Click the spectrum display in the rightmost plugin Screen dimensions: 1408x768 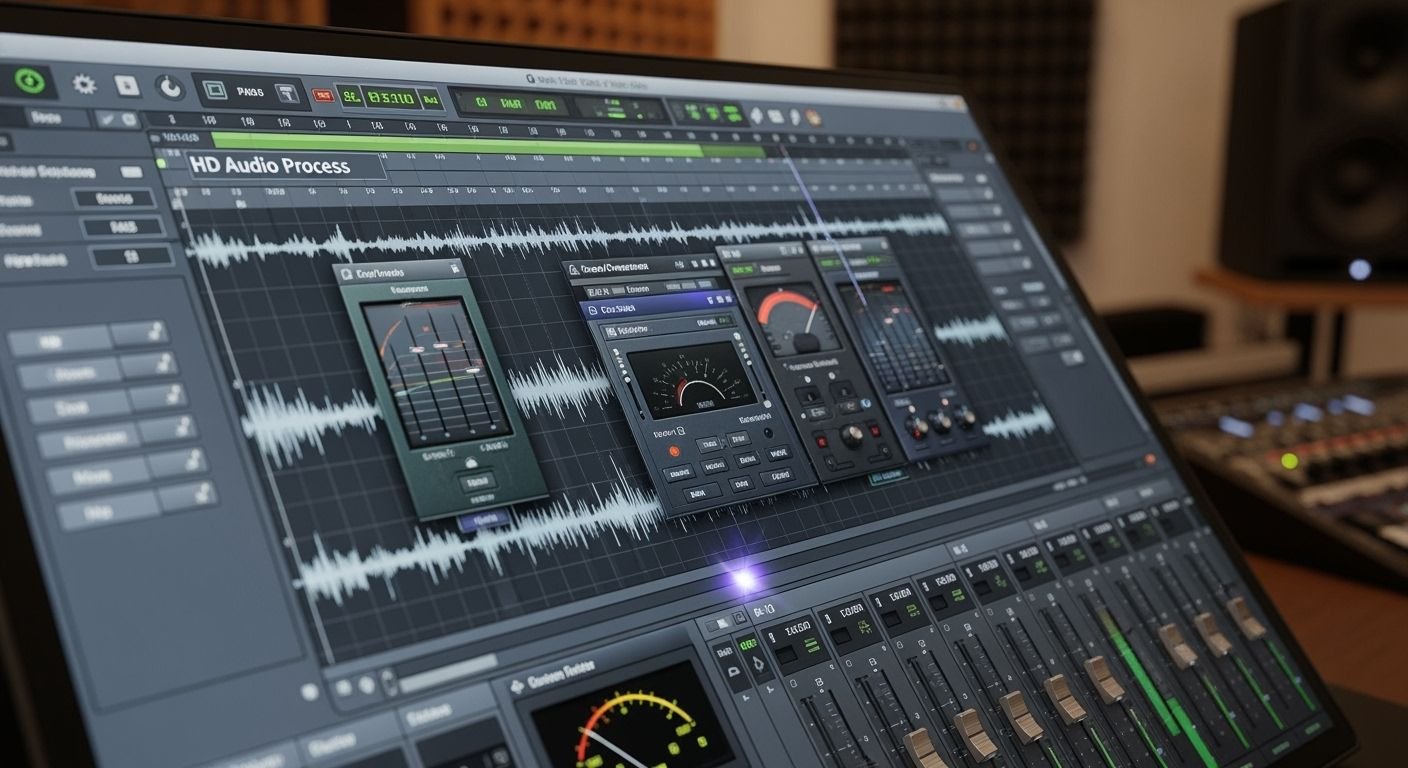(893, 337)
